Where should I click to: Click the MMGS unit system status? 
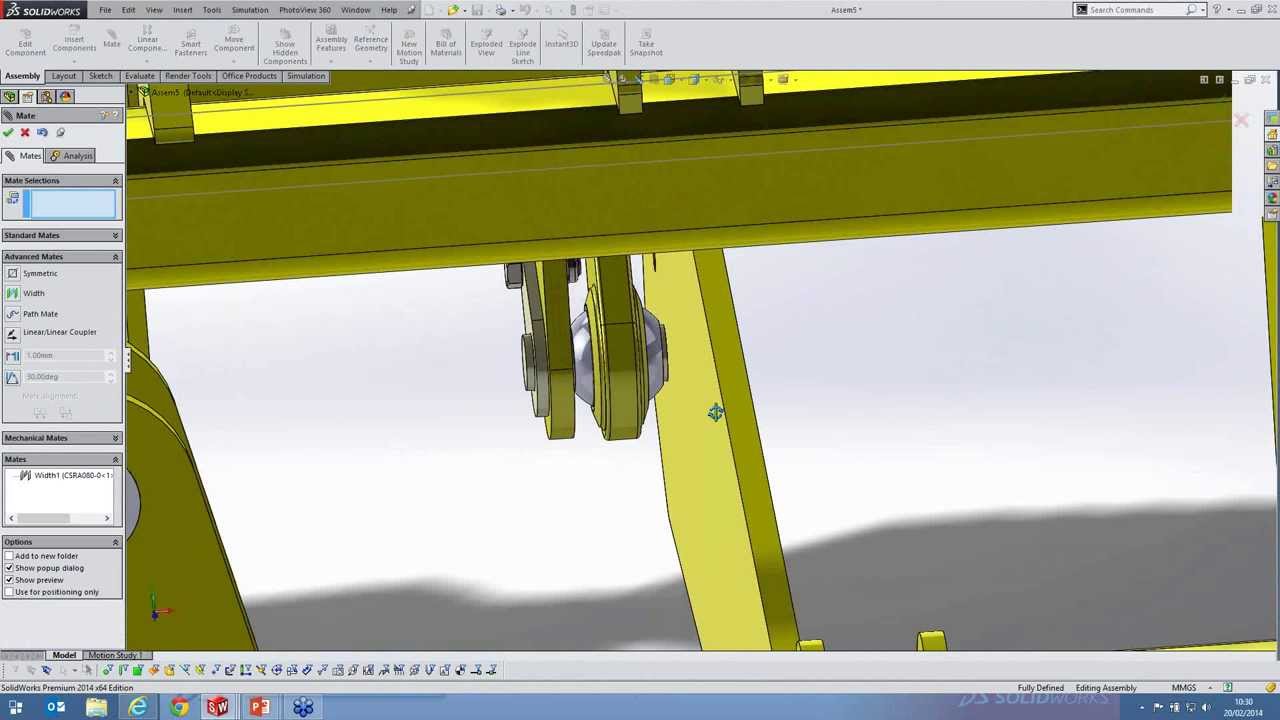point(1184,688)
